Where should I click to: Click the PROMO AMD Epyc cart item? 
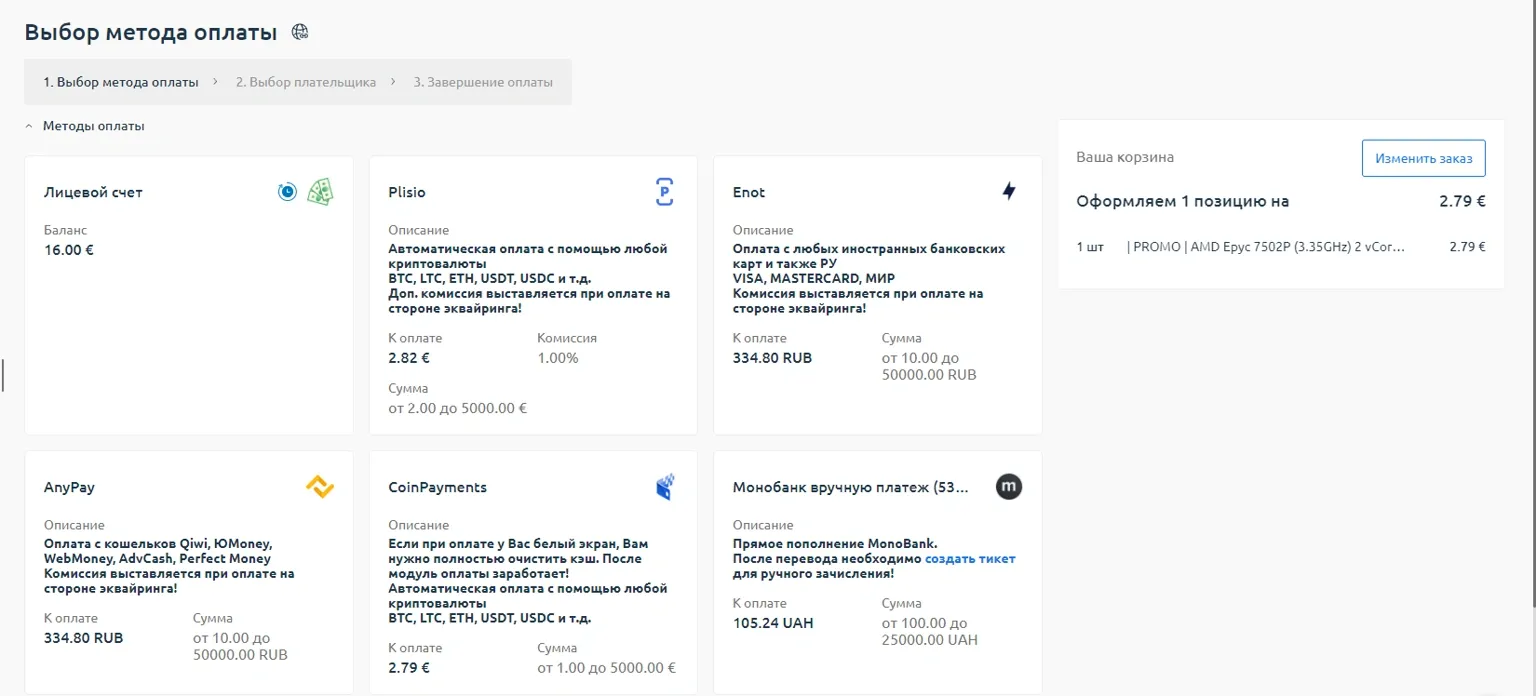point(1265,247)
